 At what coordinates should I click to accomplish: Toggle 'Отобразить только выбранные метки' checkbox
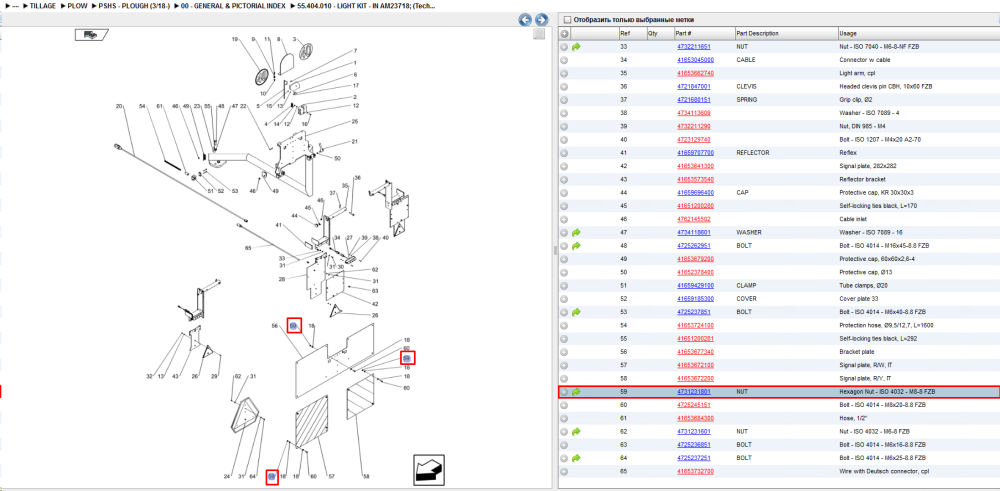(568, 20)
